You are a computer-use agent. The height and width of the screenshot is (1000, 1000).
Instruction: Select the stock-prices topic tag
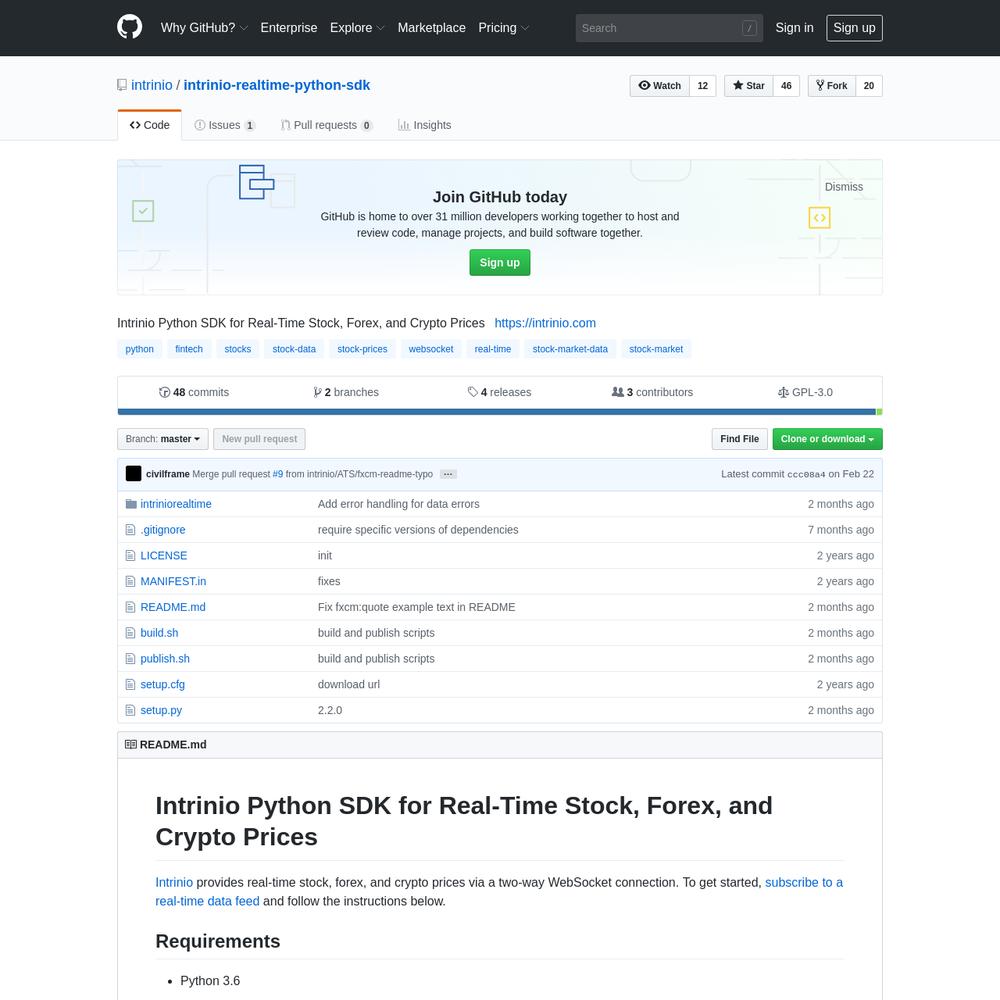click(362, 349)
